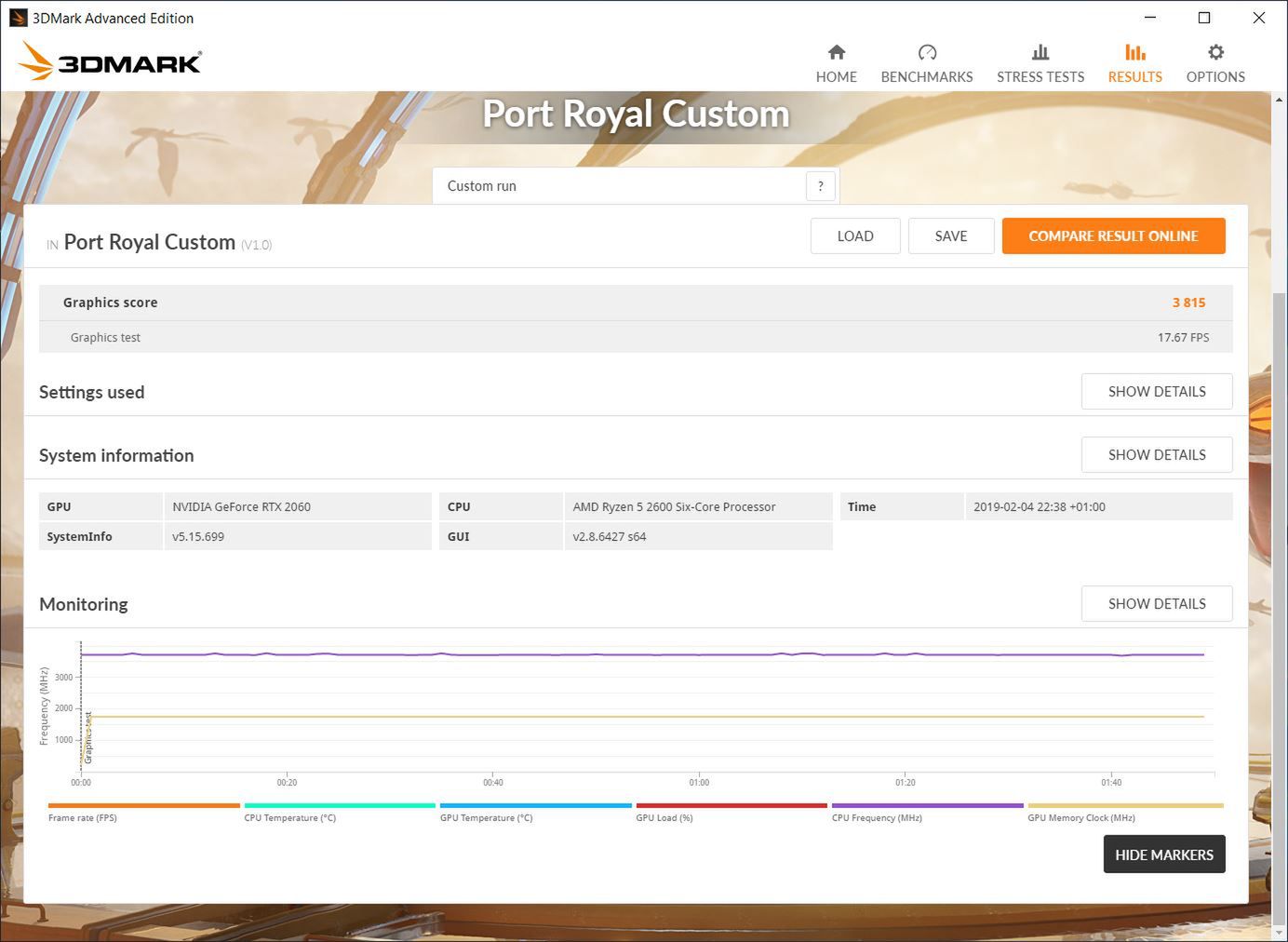Click the Custom run name field
This screenshot has width=1288, height=942.
coord(619,186)
